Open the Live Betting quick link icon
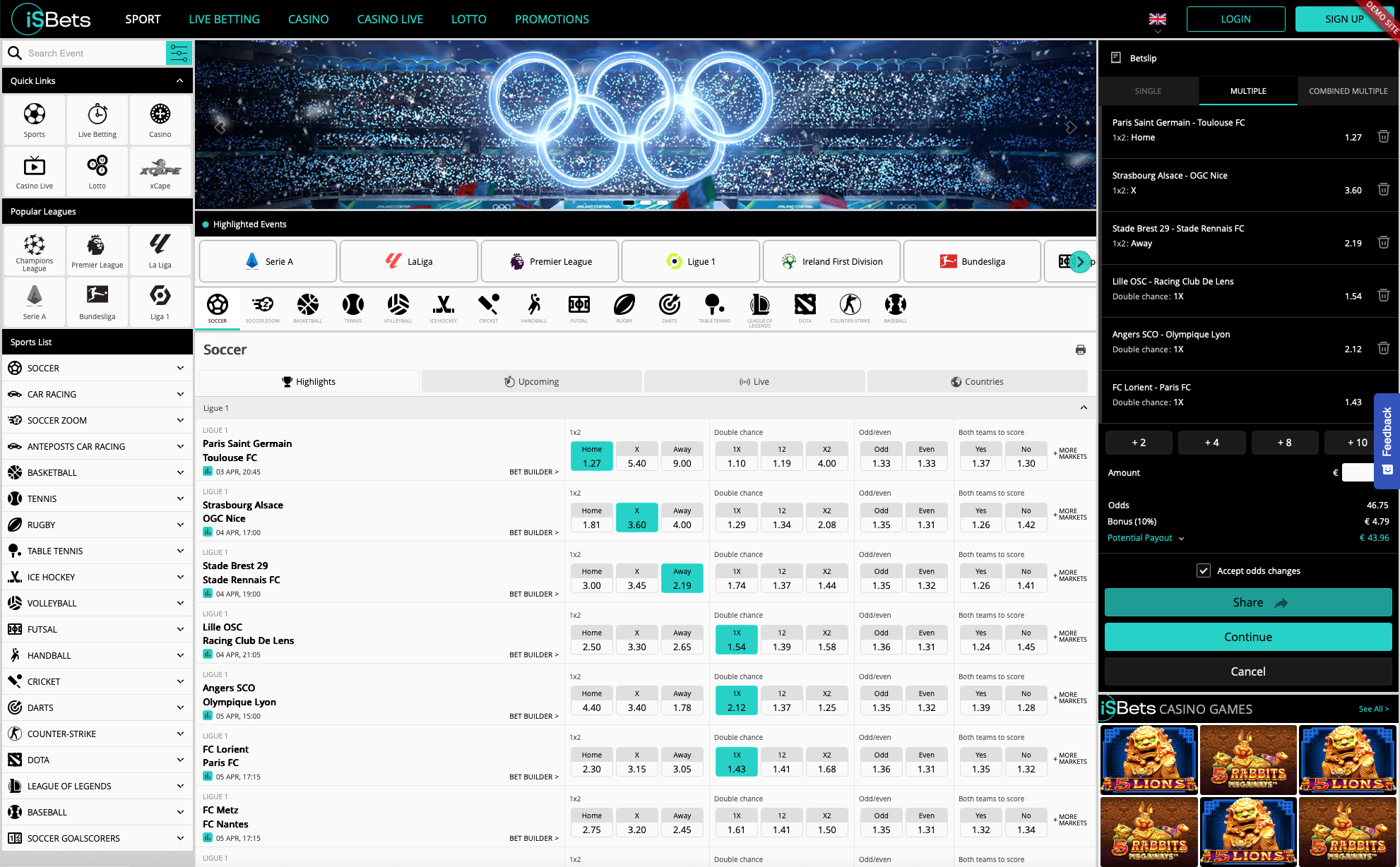The width and height of the screenshot is (1400, 867). click(x=97, y=119)
